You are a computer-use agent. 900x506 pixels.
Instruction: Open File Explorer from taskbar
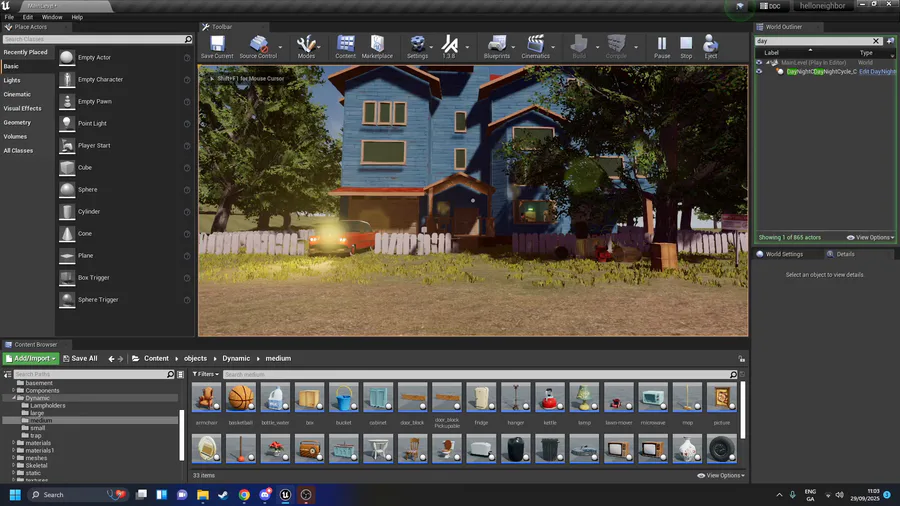(x=203, y=495)
